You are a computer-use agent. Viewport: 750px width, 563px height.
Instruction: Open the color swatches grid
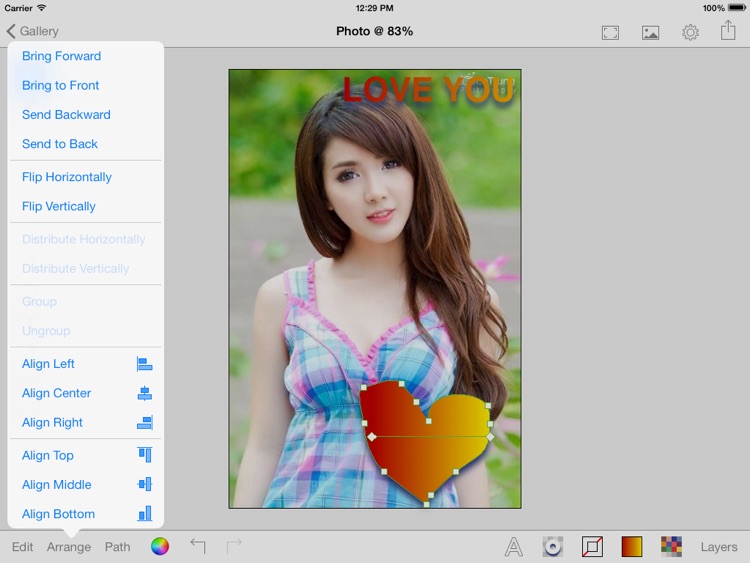coord(671,547)
